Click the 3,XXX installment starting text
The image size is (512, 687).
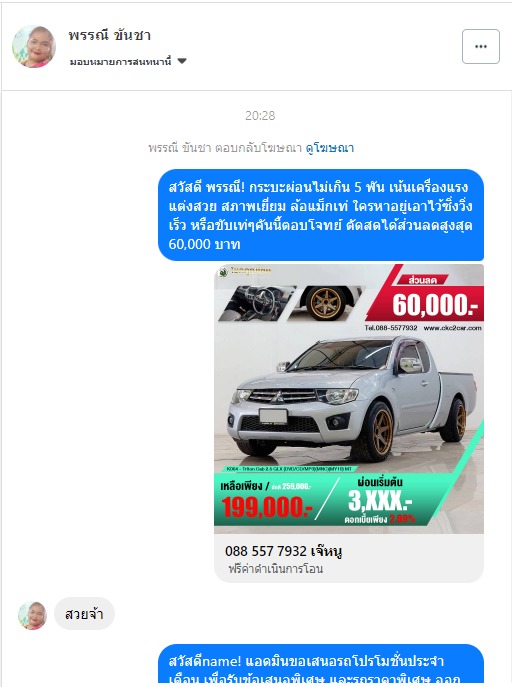pyautogui.click(x=380, y=500)
